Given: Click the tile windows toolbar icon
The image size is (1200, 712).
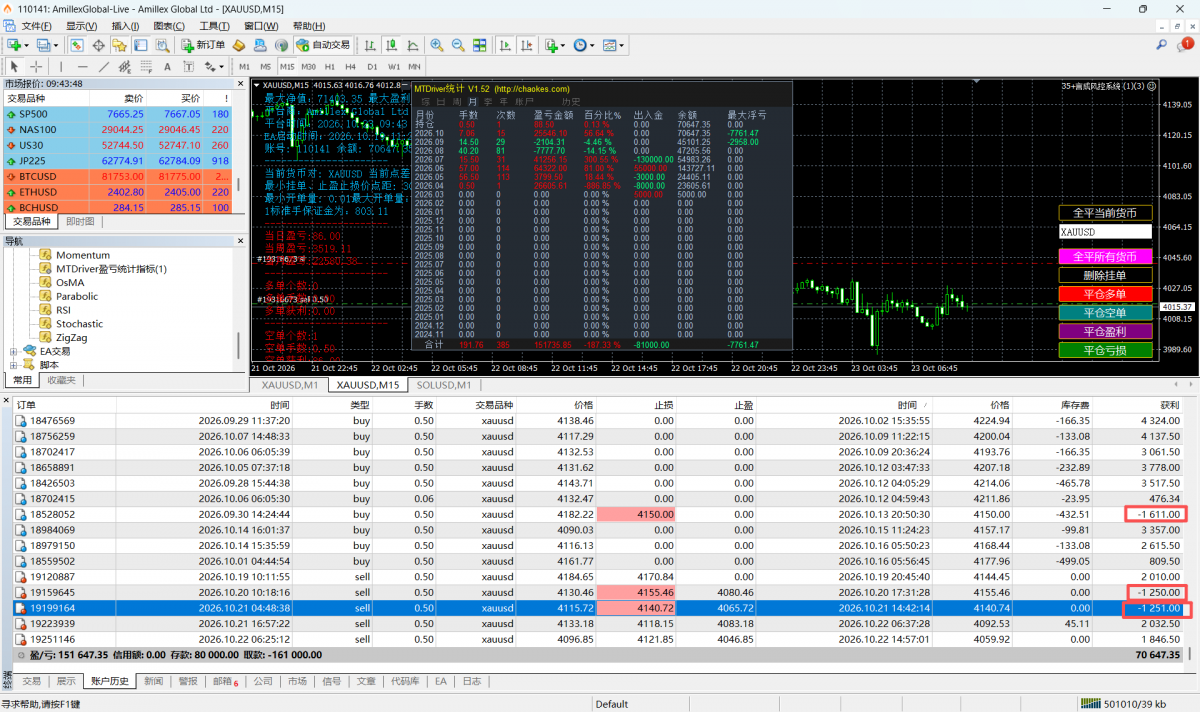Looking at the screenshot, I should [x=480, y=45].
